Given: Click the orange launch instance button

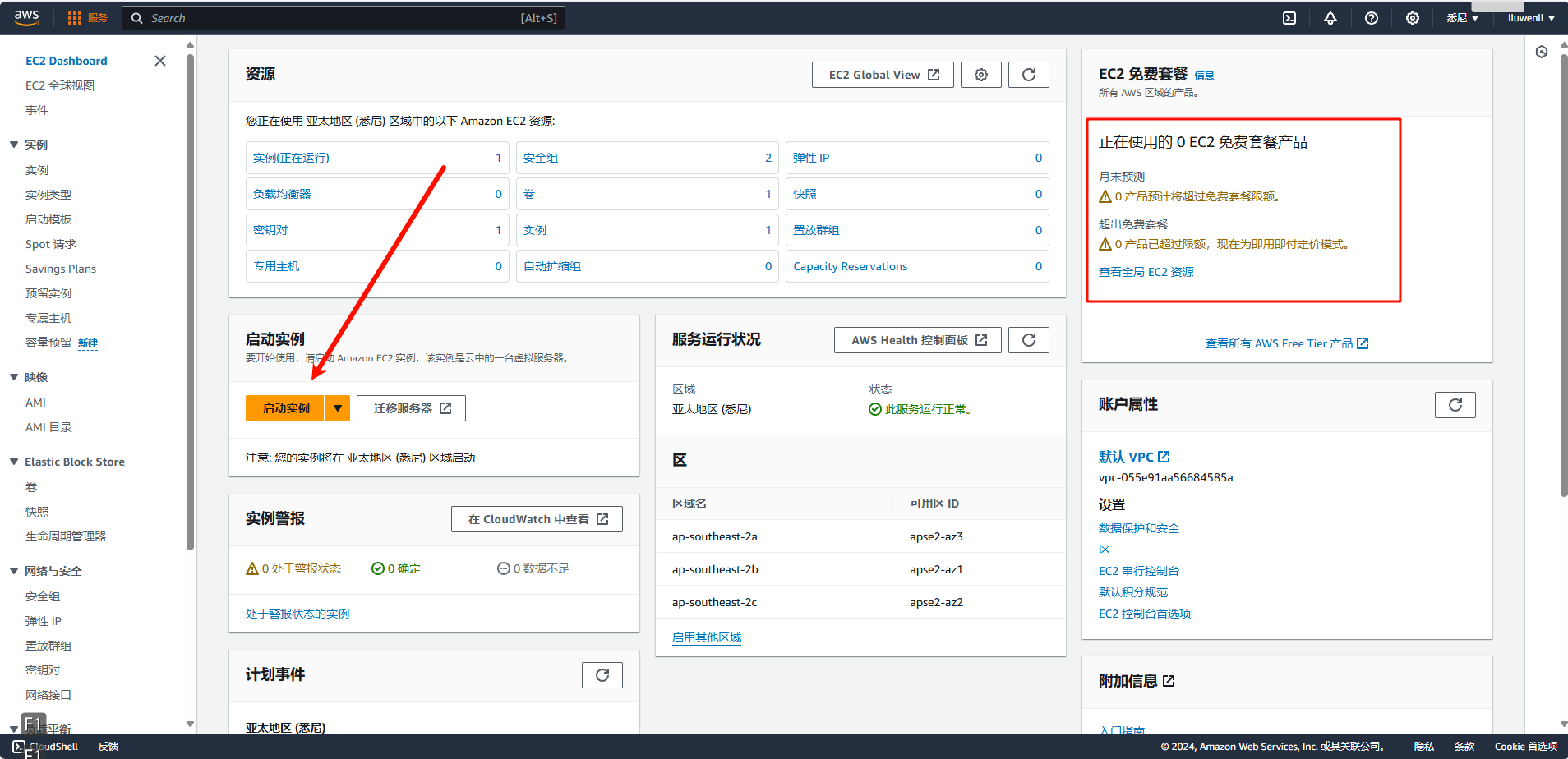Looking at the screenshot, I should coord(285,408).
